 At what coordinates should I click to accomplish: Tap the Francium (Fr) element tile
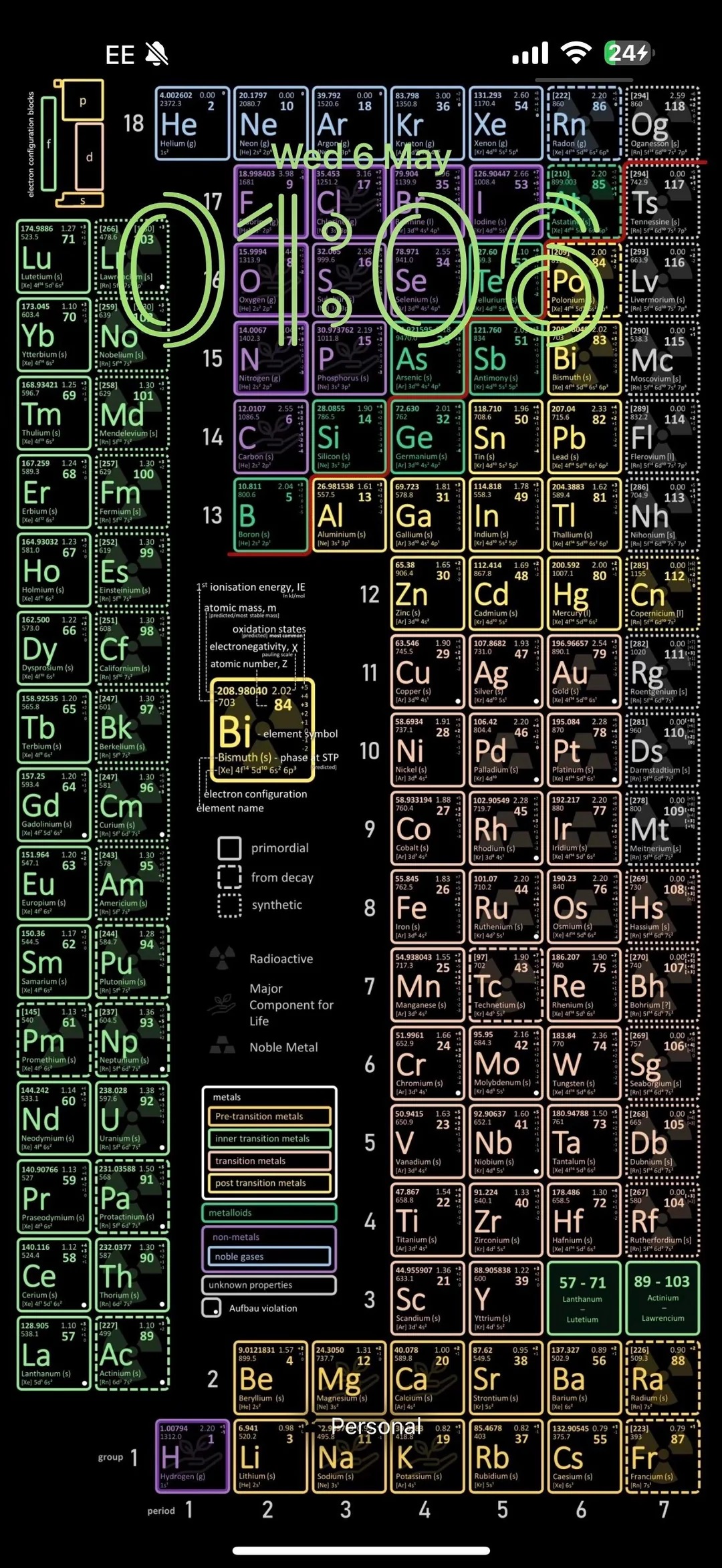point(663,1456)
